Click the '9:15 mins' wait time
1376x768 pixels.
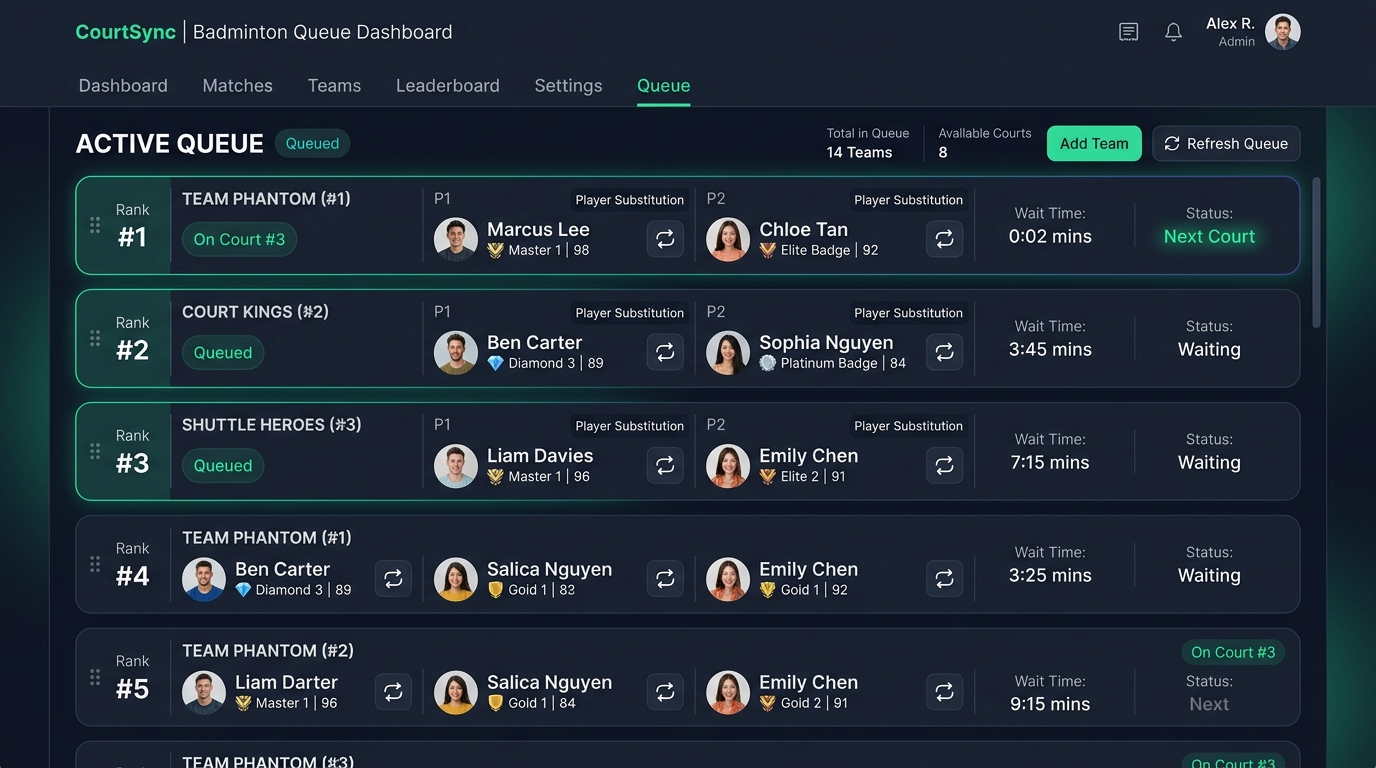1050,704
